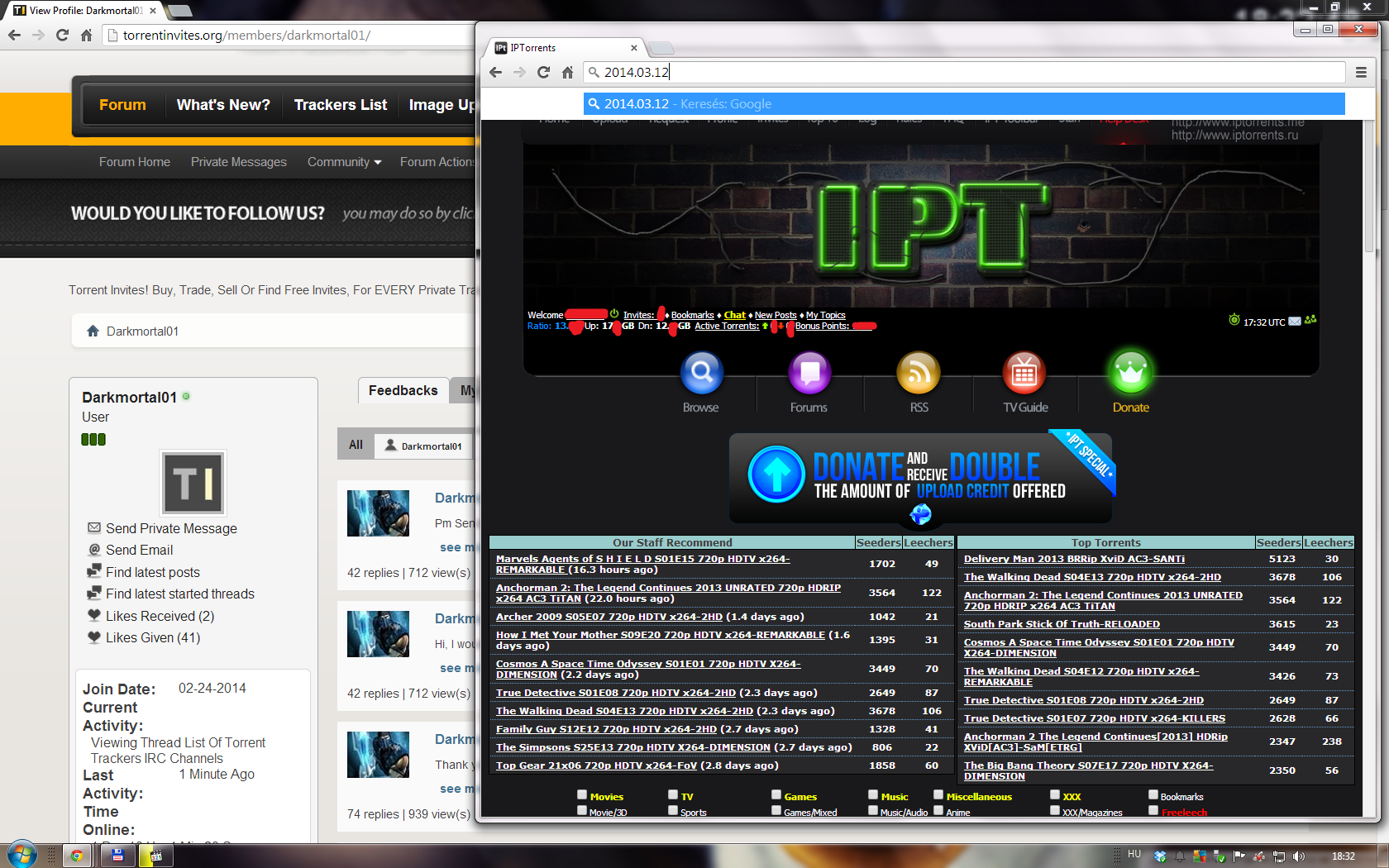Click the torrentinvites address bar
The height and width of the screenshot is (868, 1389).
coord(289,35)
